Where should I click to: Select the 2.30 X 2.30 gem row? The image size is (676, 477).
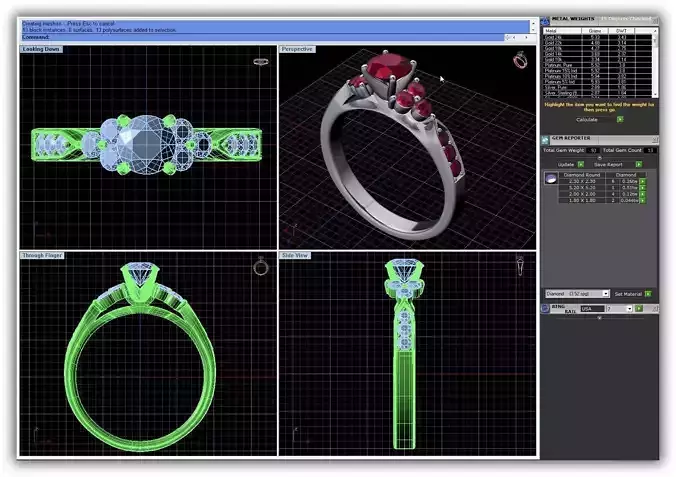599,182
